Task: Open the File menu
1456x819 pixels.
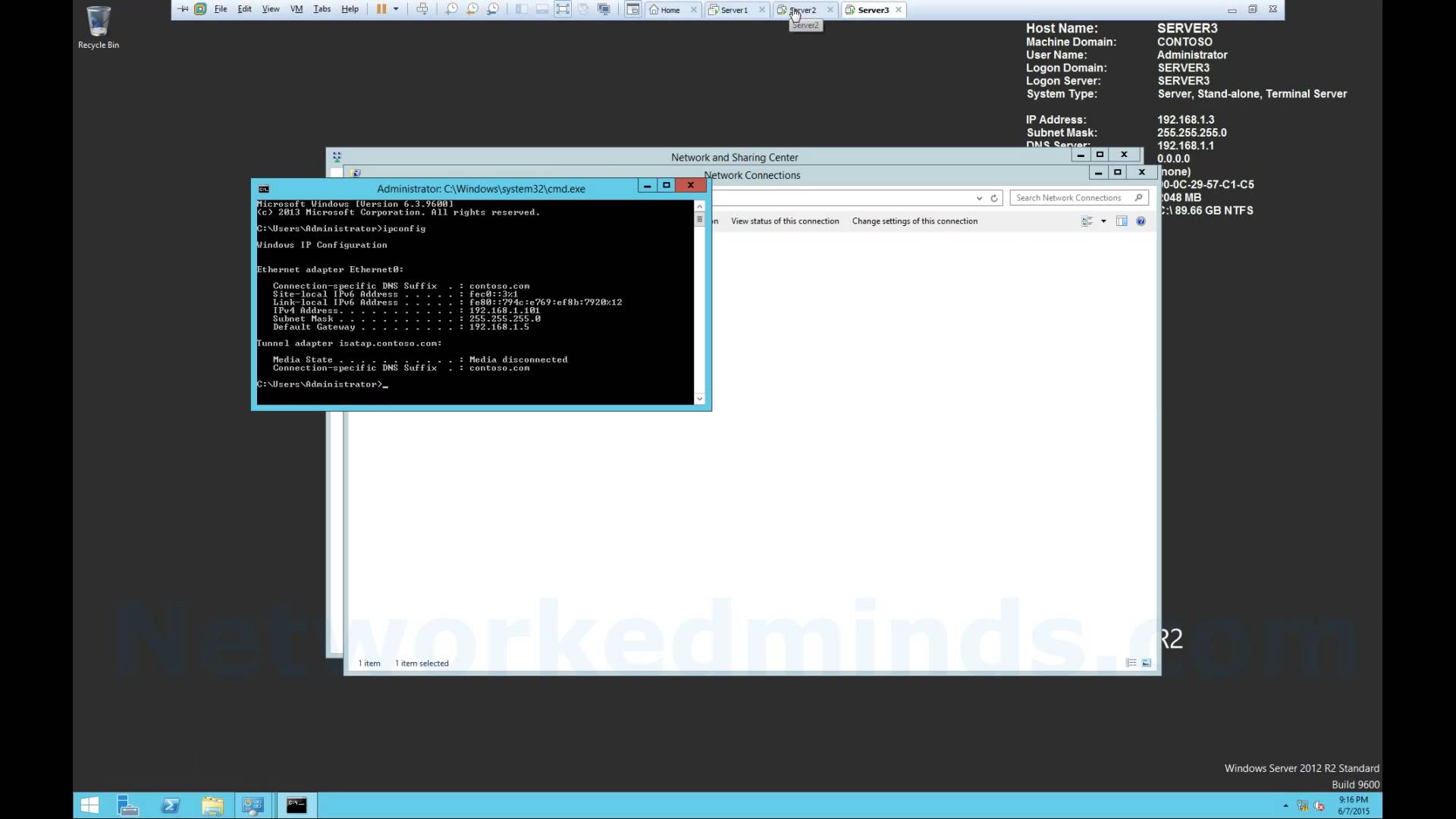Action: pyautogui.click(x=221, y=9)
